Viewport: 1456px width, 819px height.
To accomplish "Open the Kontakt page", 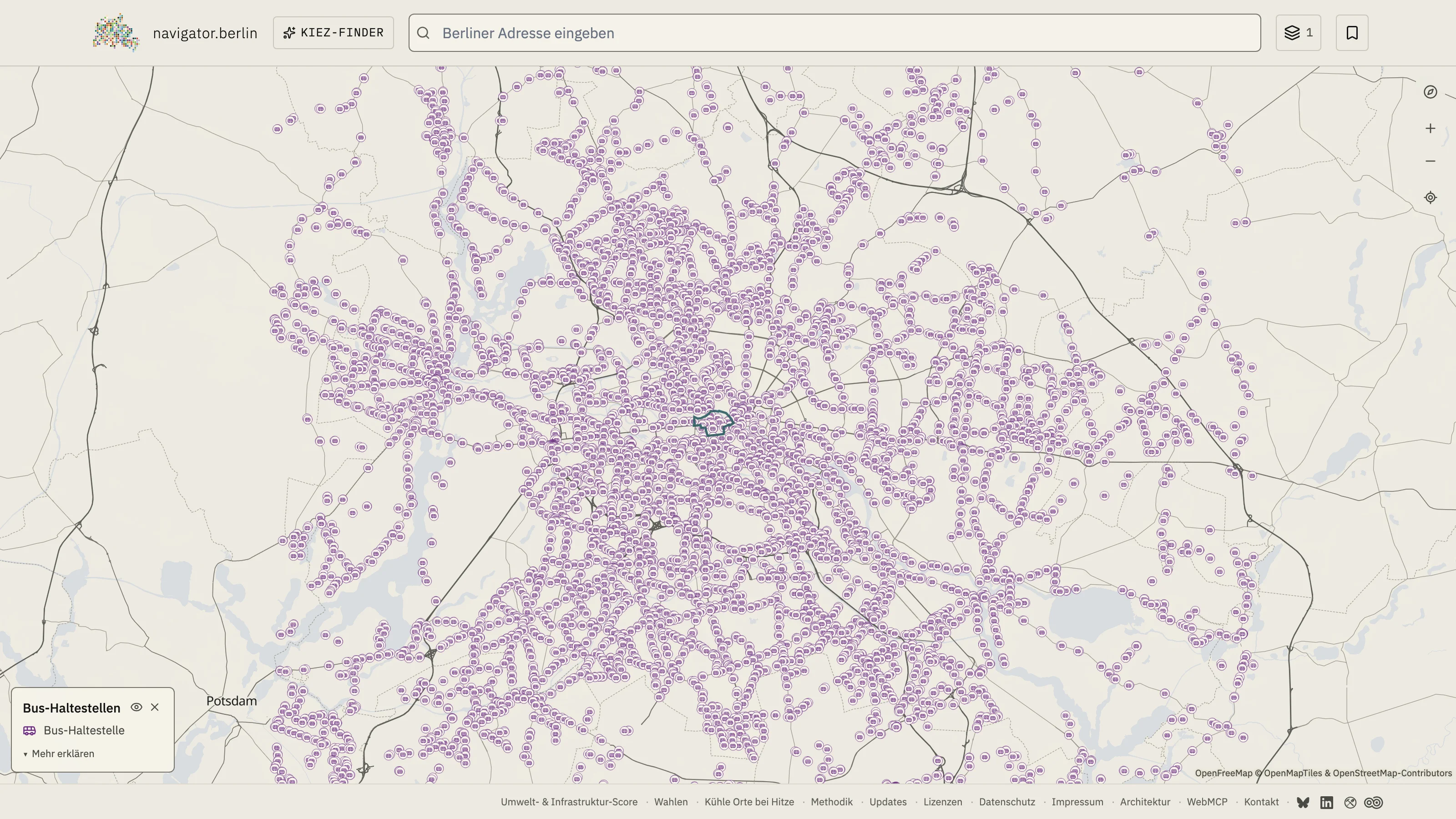I will coord(1262,802).
